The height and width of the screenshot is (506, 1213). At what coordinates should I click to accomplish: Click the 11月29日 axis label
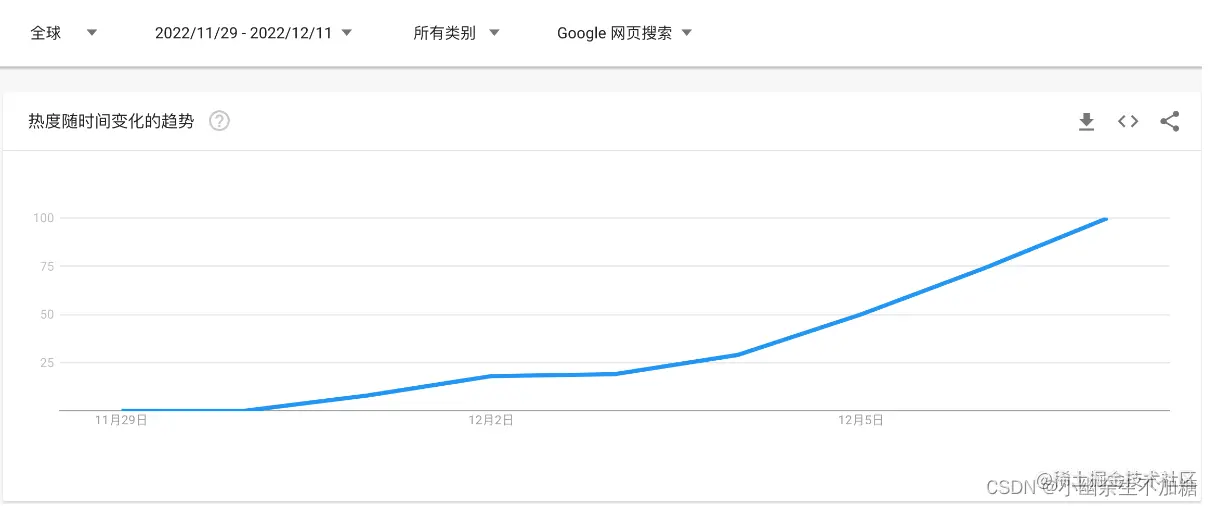pyautogui.click(x=121, y=420)
